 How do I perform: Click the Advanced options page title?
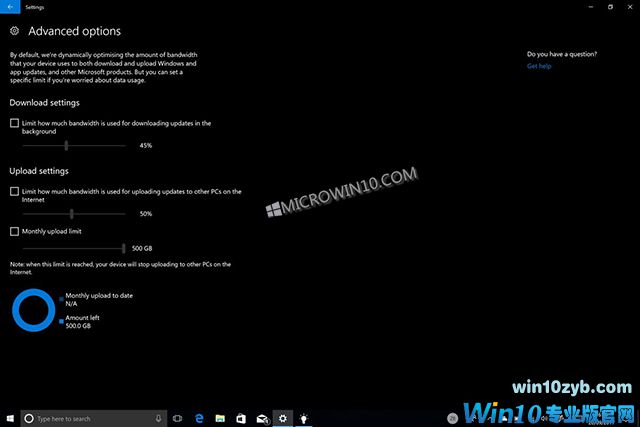[75, 31]
